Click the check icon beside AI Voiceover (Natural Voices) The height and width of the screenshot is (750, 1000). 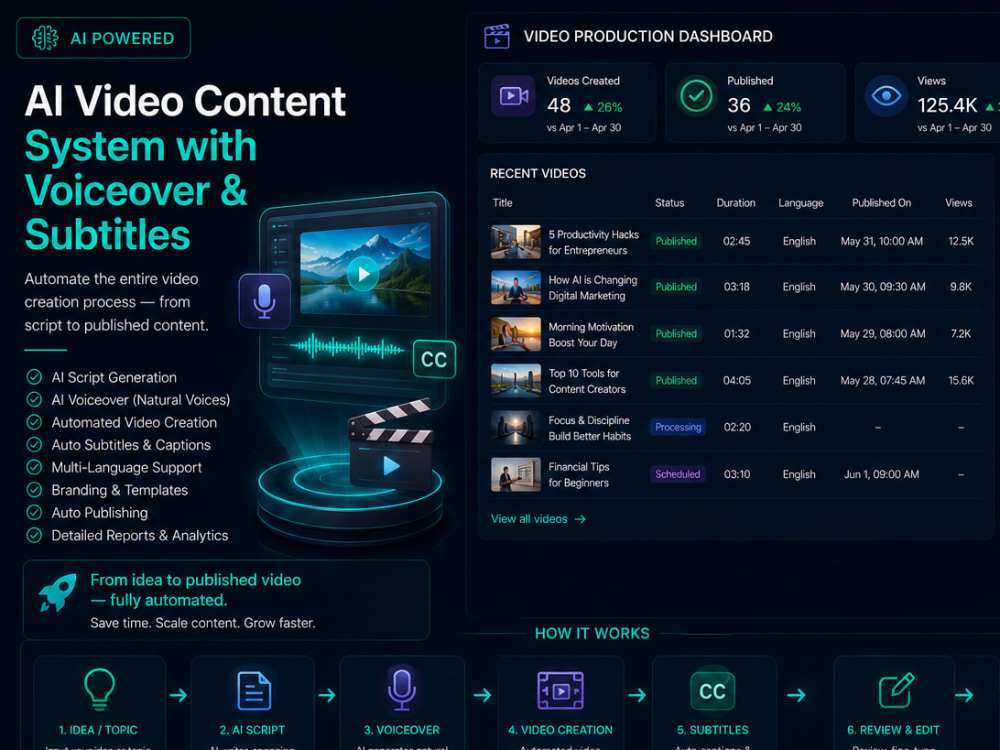tap(34, 399)
